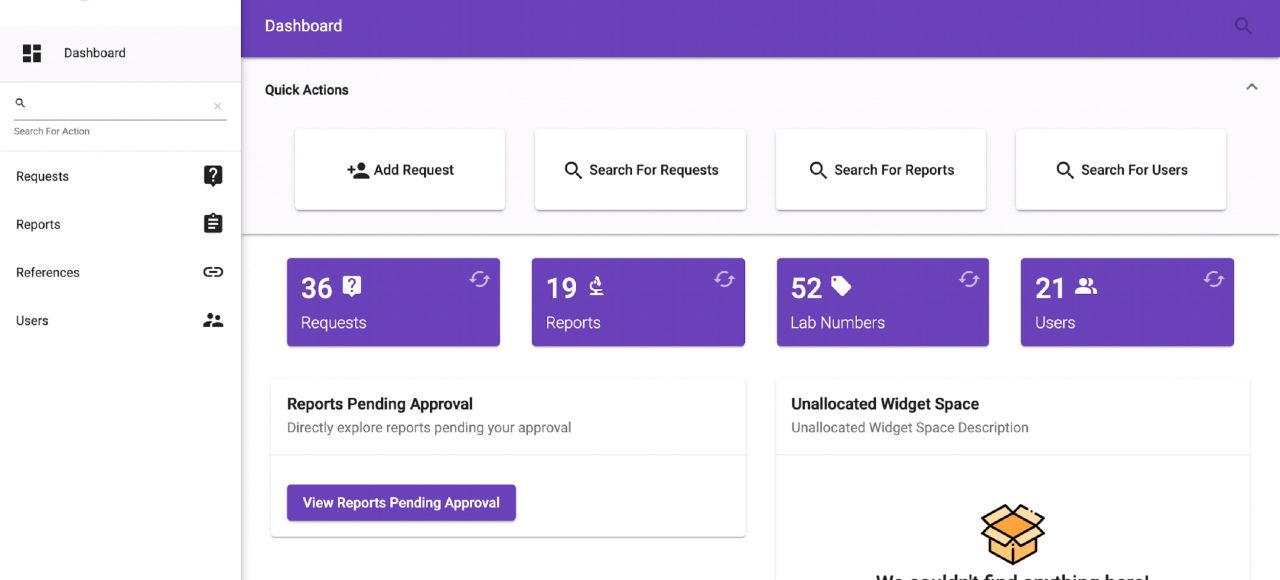Open the Requests sidebar menu item
Screen dimensions: 1280x580
[x=43, y=177]
